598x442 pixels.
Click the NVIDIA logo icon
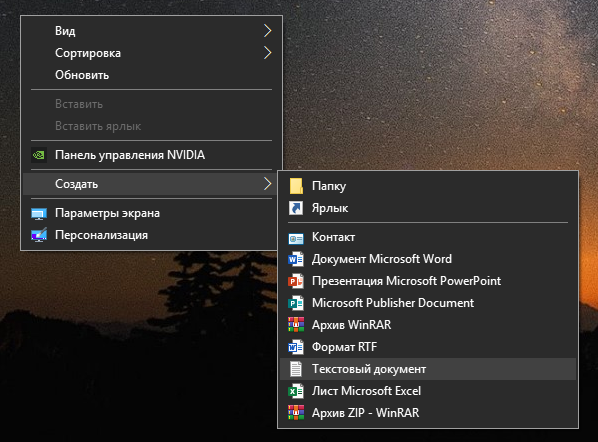(39, 155)
